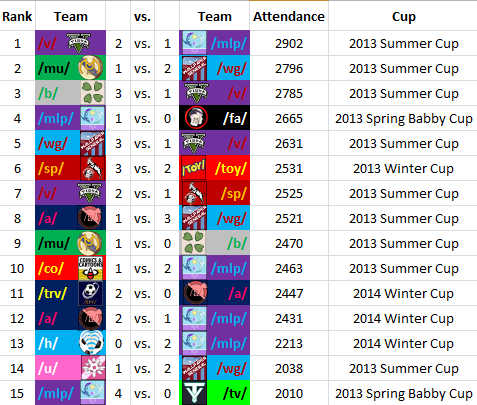Click the /b/ clover logo in rank 3

(x=93, y=93)
